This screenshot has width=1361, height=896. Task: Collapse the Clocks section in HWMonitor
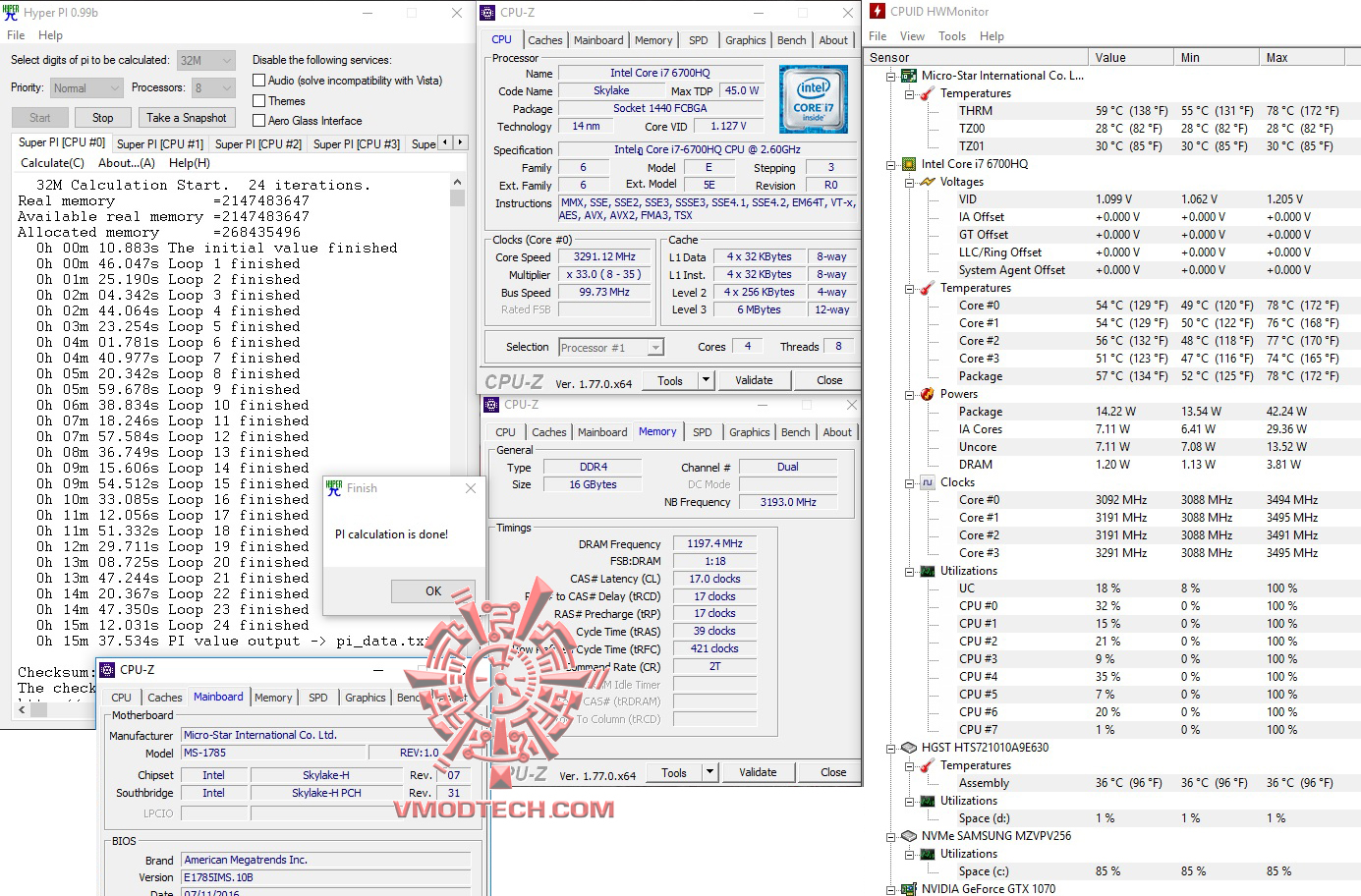(x=909, y=482)
